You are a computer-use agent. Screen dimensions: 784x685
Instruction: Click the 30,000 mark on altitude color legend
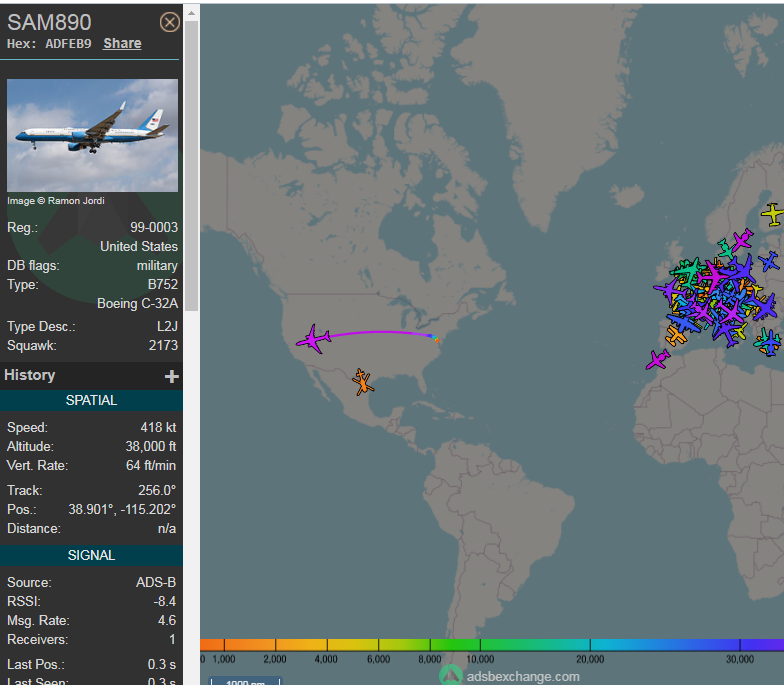[x=740, y=659]
